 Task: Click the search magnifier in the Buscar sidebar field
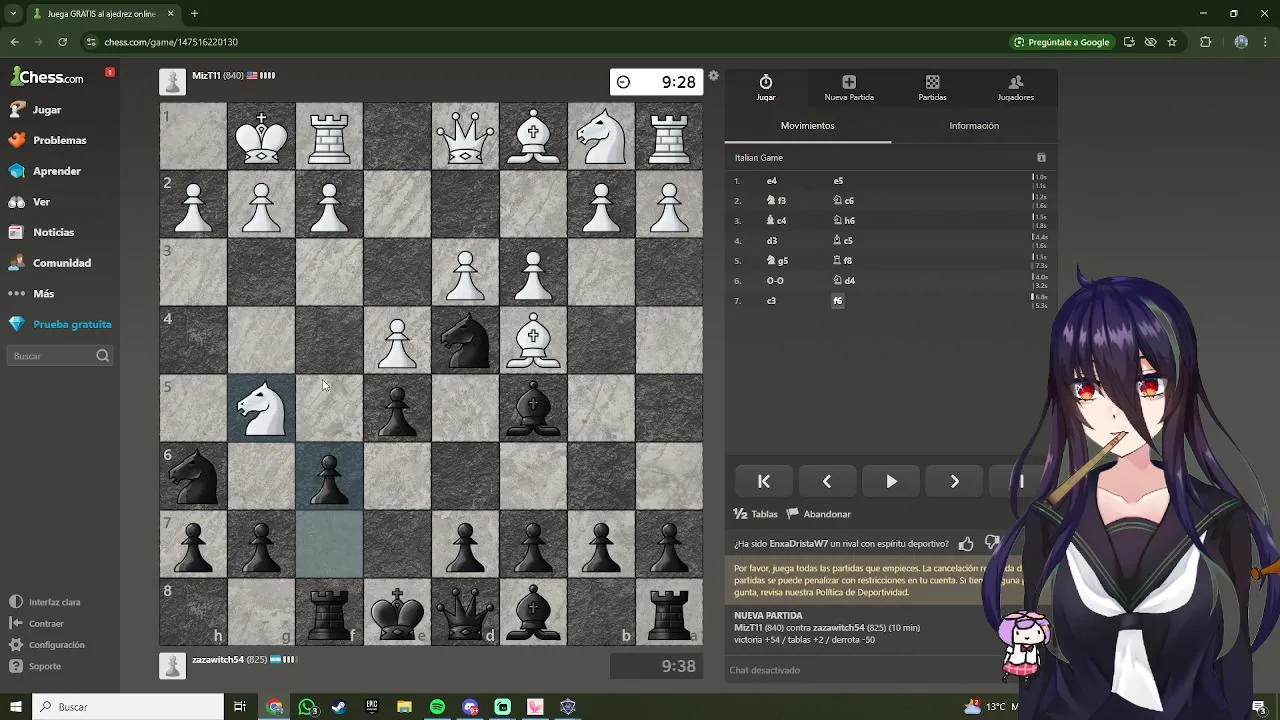pos(102,356)
